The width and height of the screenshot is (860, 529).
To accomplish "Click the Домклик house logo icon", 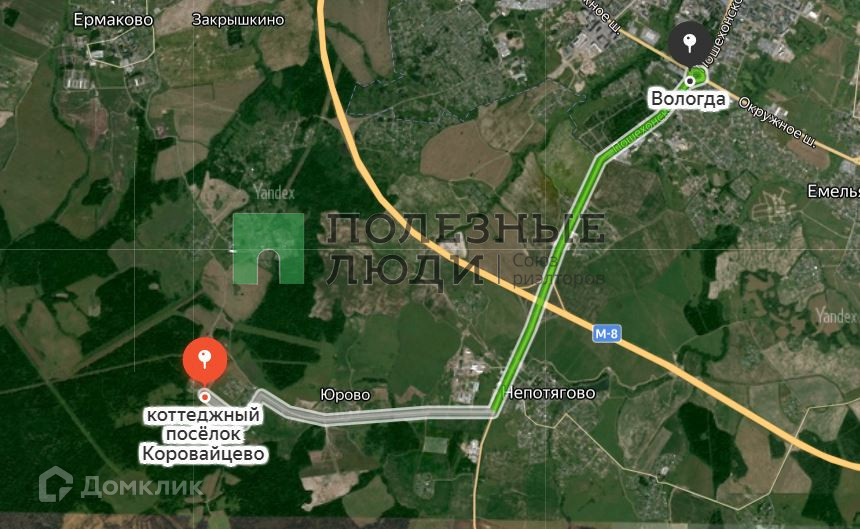I will tap(55, 484).
